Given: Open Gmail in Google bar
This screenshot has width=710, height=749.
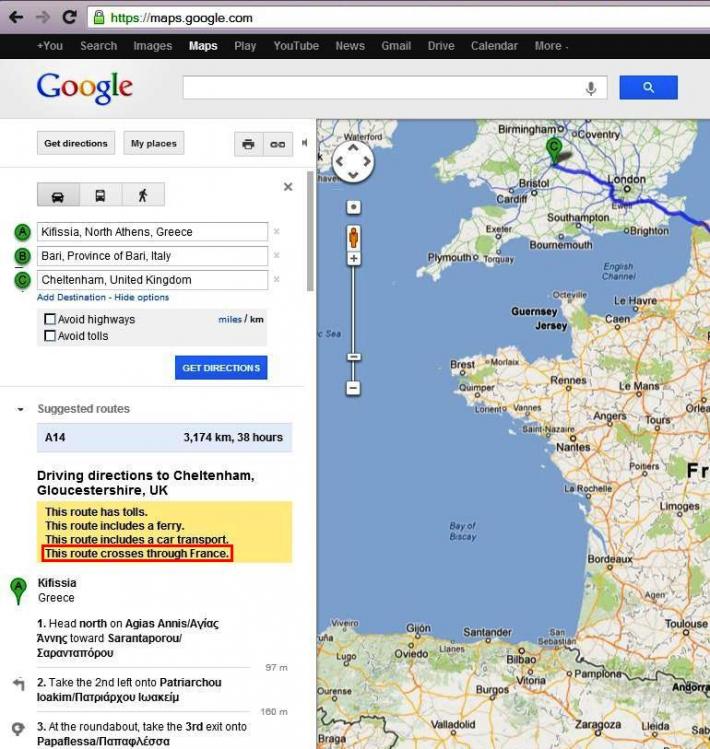Looking at the screenshot, I should pyautogui.click(x=396, y=46).
